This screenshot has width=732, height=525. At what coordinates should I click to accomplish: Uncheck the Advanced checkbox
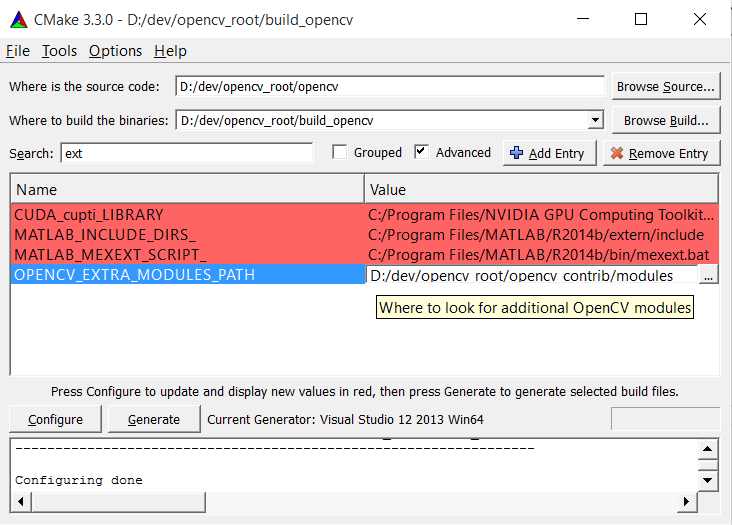[x=422, y=152]
